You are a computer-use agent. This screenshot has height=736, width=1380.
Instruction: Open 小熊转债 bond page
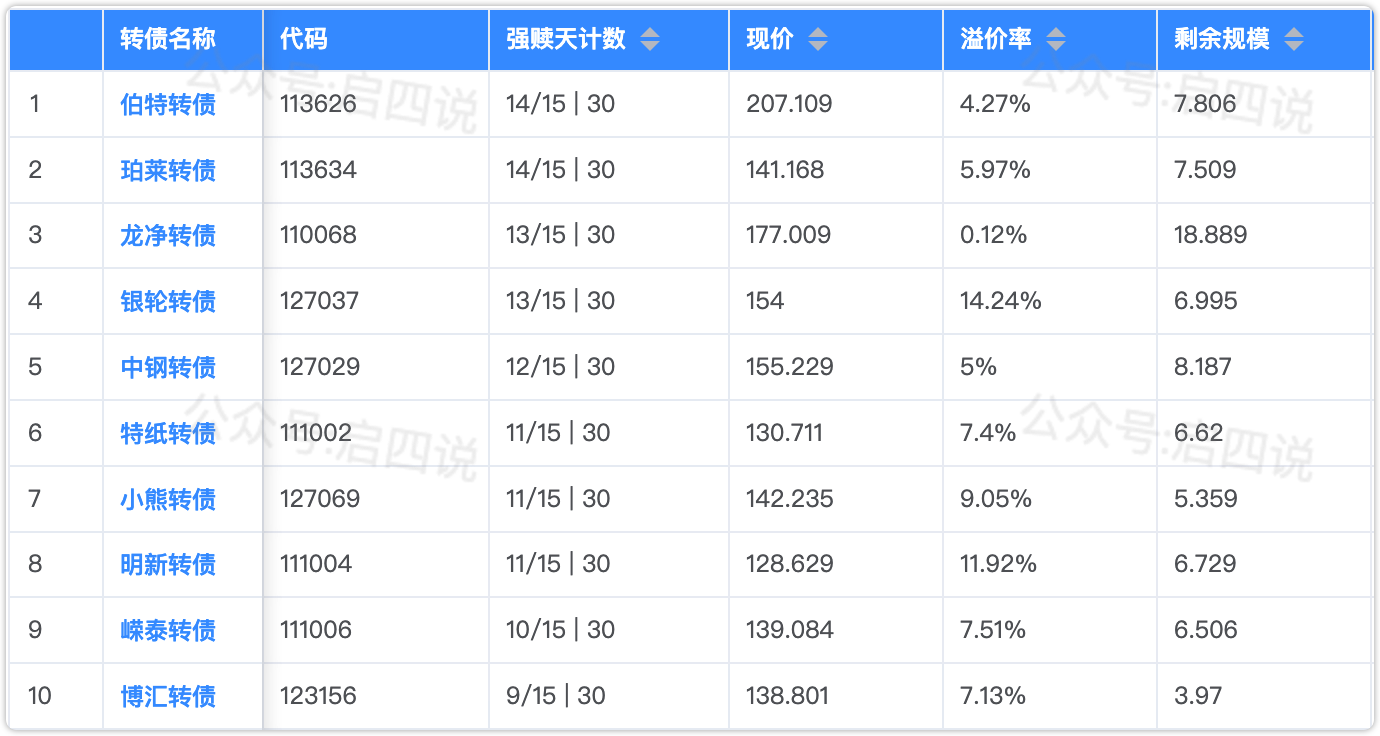[168, 499]
